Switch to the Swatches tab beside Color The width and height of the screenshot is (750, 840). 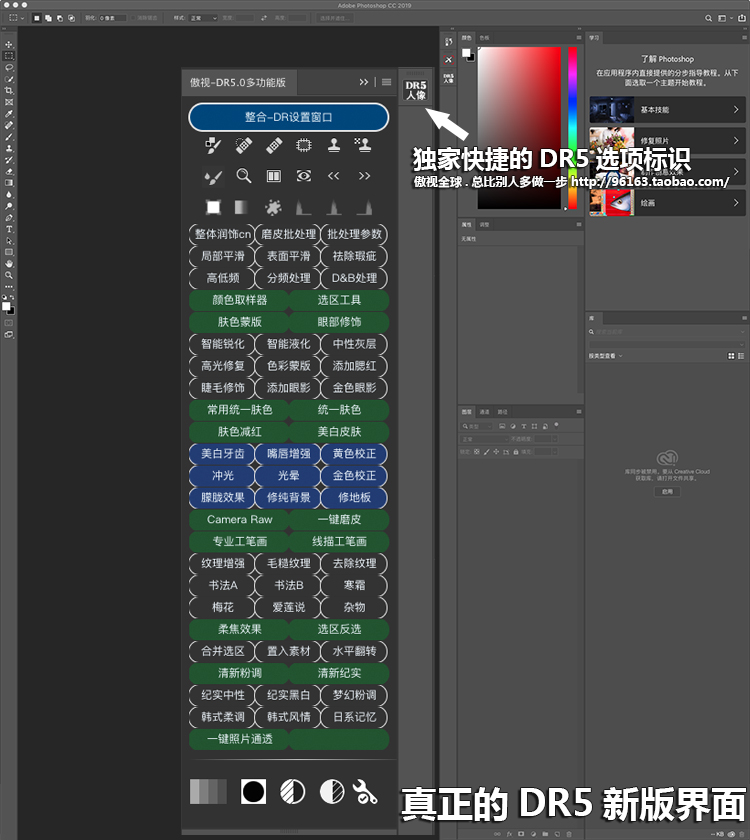click(x=484, y=38)
